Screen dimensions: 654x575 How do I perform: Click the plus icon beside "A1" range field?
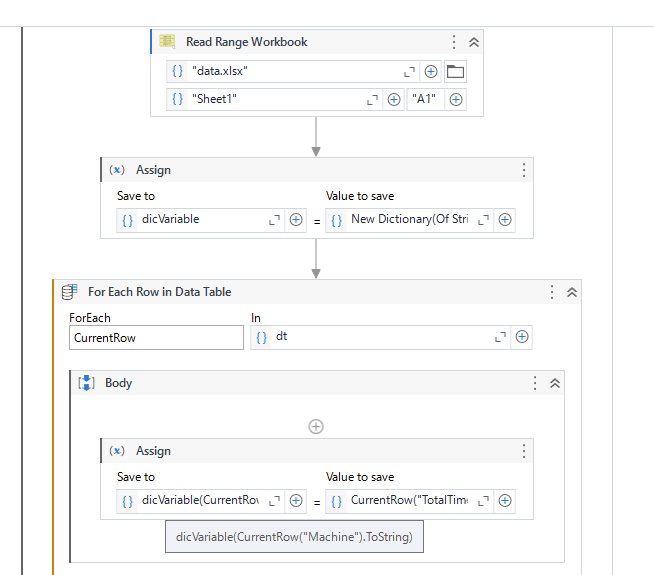point(456,100)
